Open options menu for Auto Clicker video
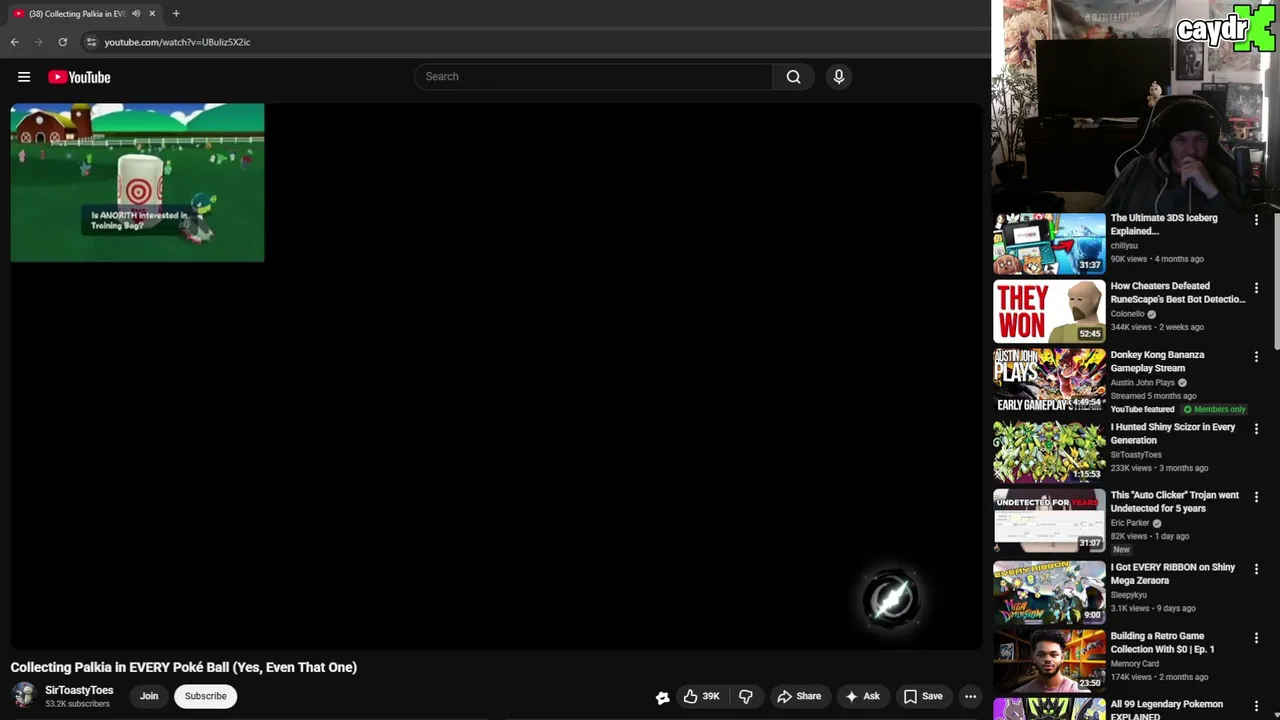 (x=1256, y=496)
